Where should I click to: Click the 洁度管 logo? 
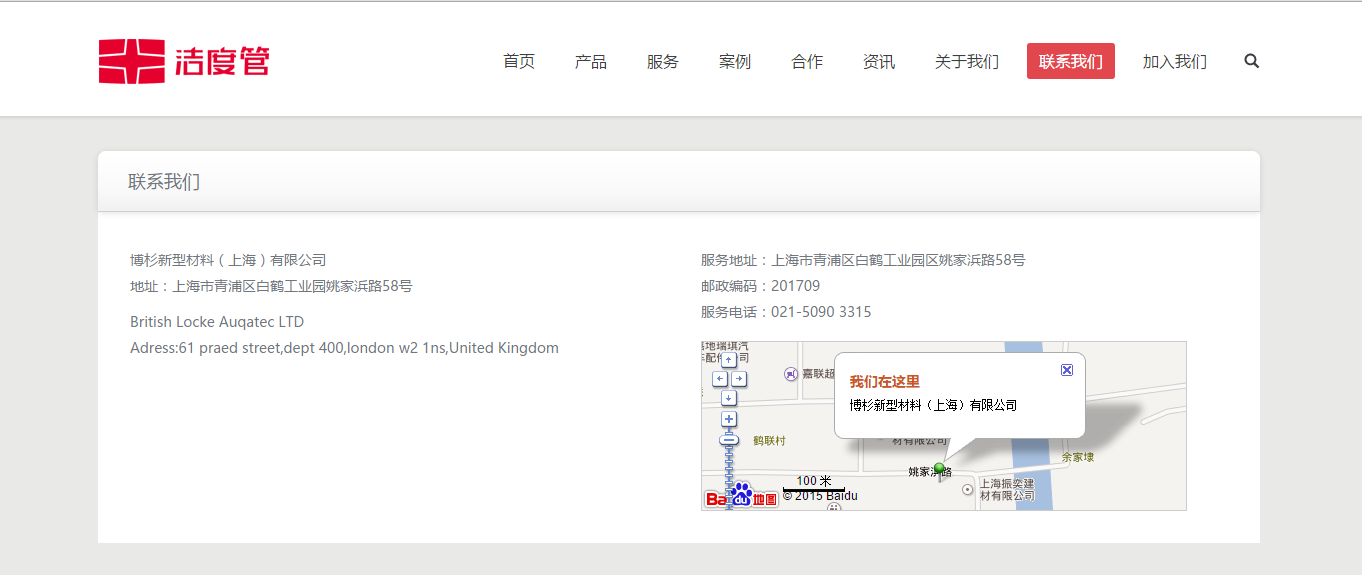click(184, 62)
